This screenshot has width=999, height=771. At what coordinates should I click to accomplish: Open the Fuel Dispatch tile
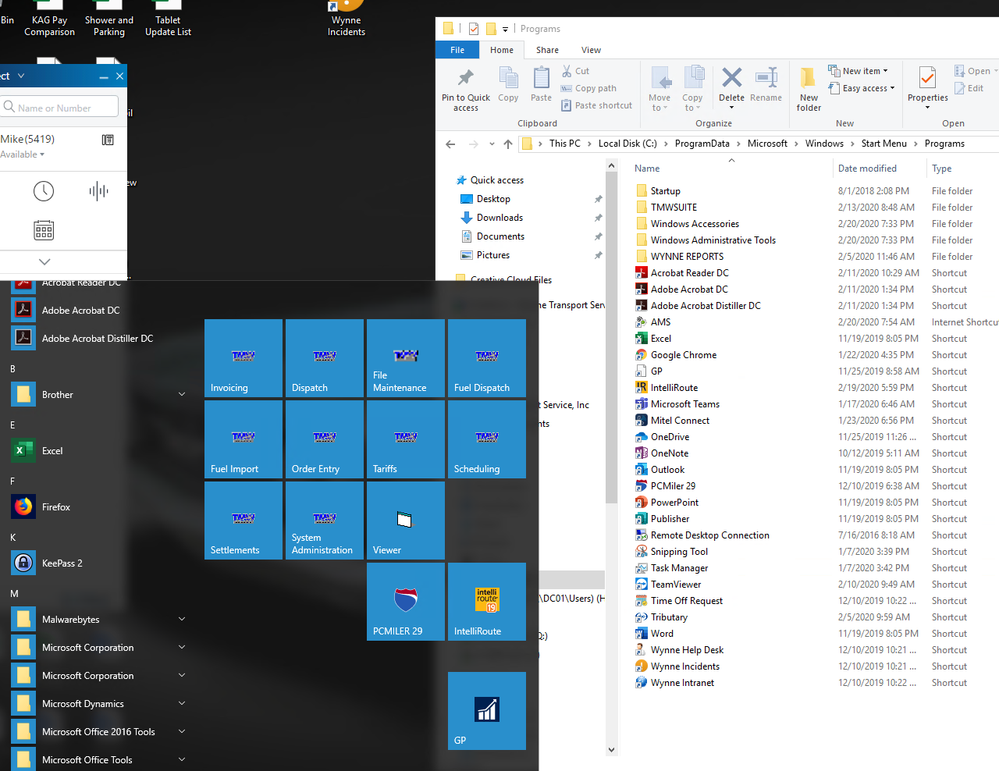[487, 358]
